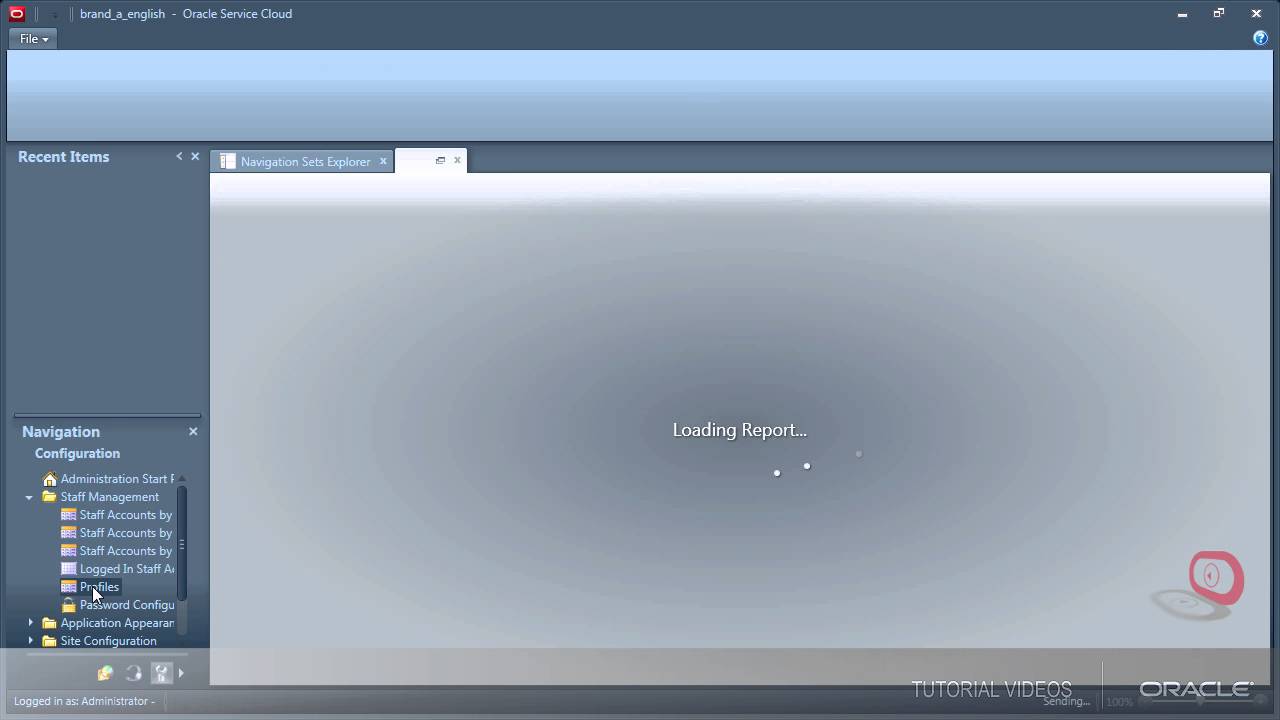Click the Configuration heading in Navigation panel
Screen dimensions: 1280x720
tap(77, 453)
